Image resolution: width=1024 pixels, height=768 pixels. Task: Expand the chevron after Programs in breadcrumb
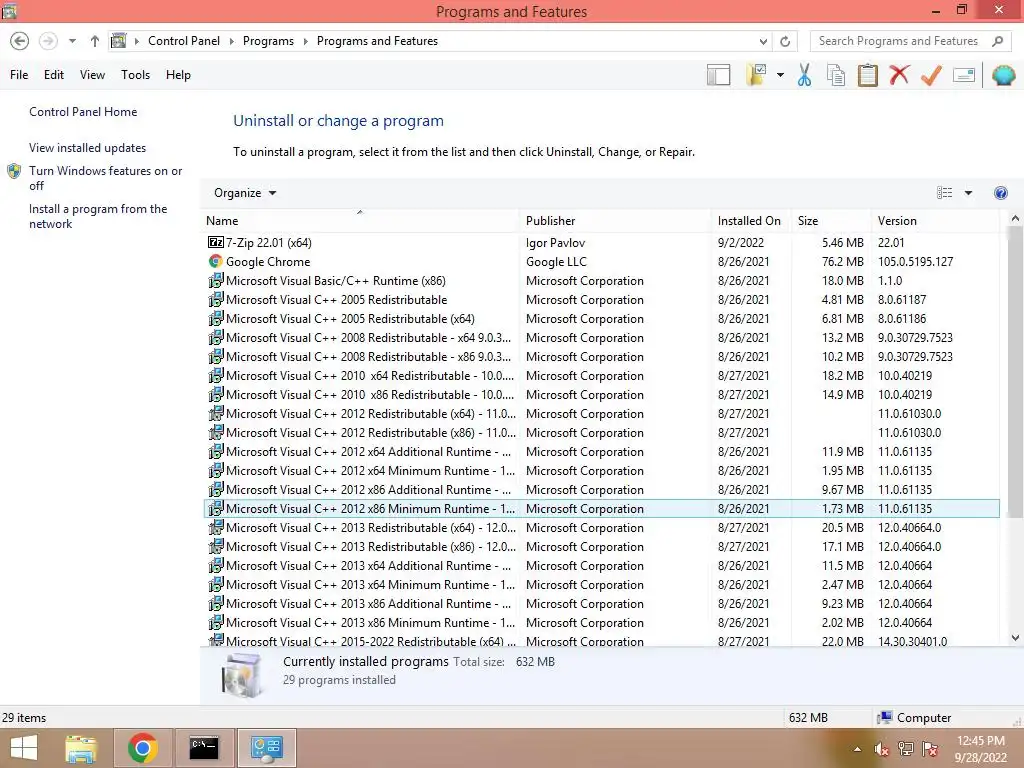point(305,41)
